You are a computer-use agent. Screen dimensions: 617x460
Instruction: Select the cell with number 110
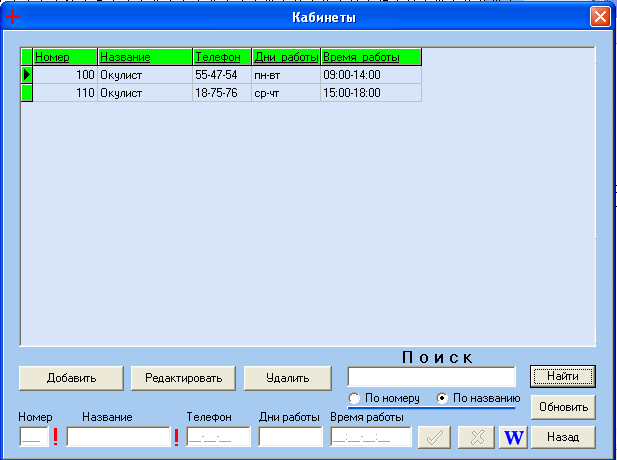point(65,93)
